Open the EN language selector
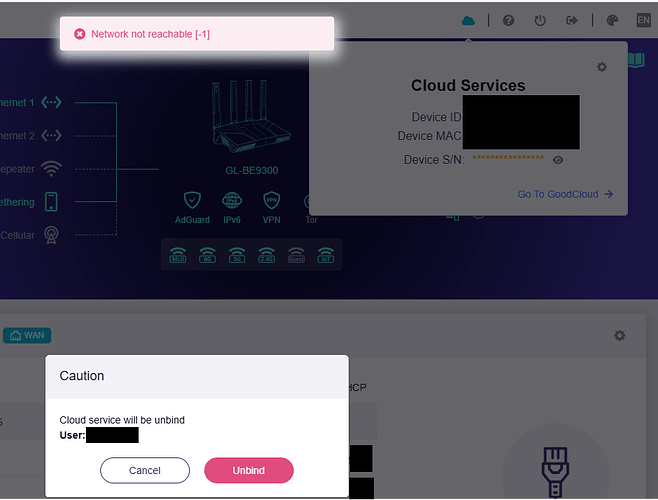 pyautogui.click(x=643, y=20)
